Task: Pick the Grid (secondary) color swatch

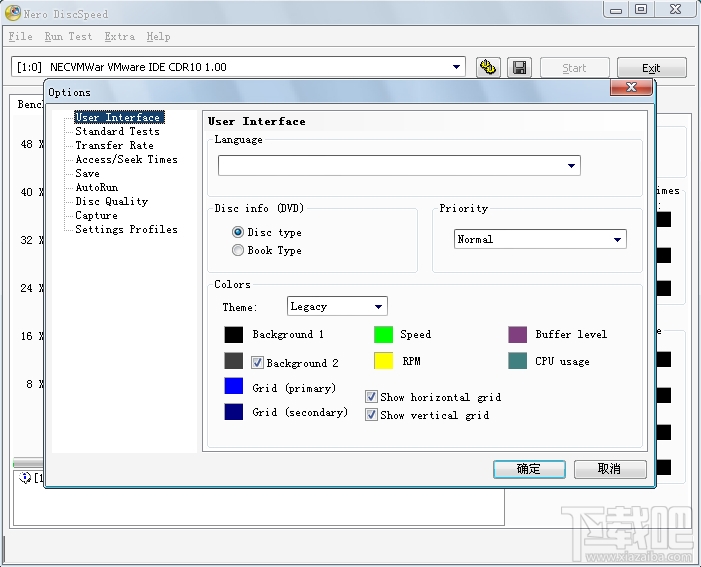Action: pyautogui.click(x=233, y=412)
